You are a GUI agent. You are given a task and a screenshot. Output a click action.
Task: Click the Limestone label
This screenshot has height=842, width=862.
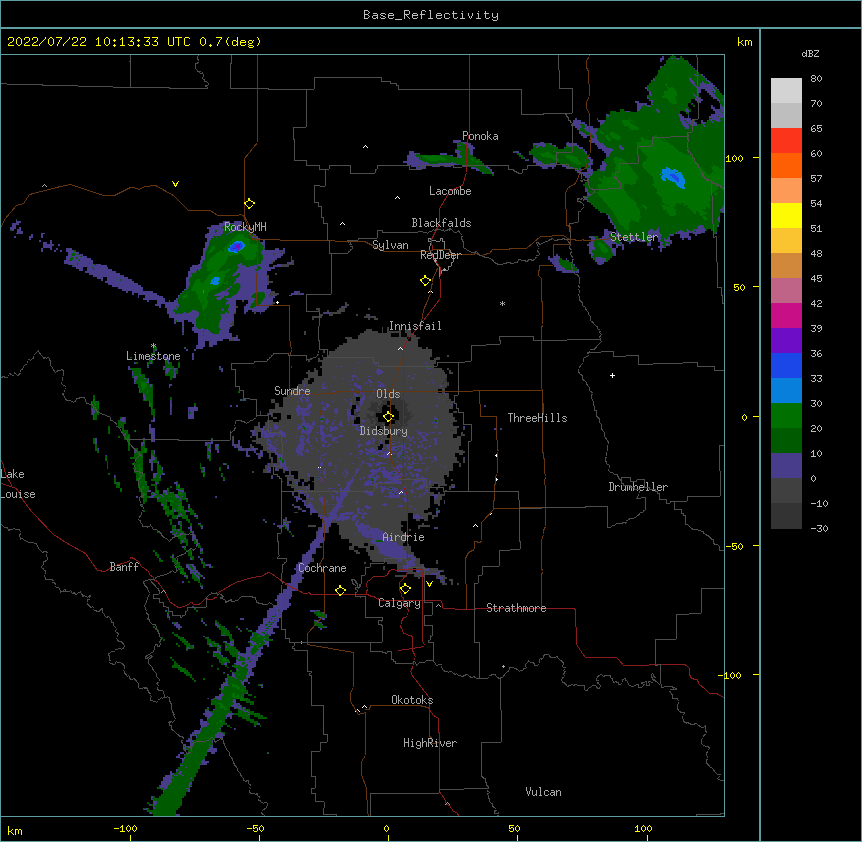(x=153, y=356)
